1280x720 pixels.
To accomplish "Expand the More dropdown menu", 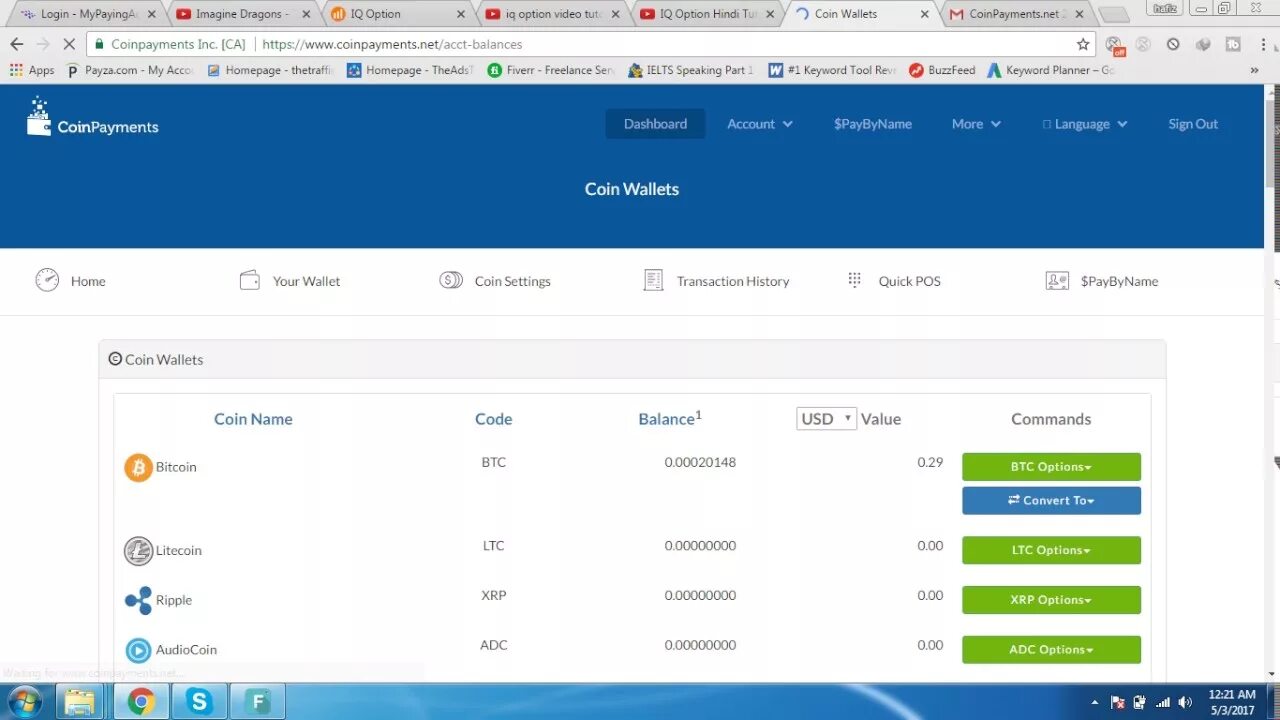I will tap(976, 124).
